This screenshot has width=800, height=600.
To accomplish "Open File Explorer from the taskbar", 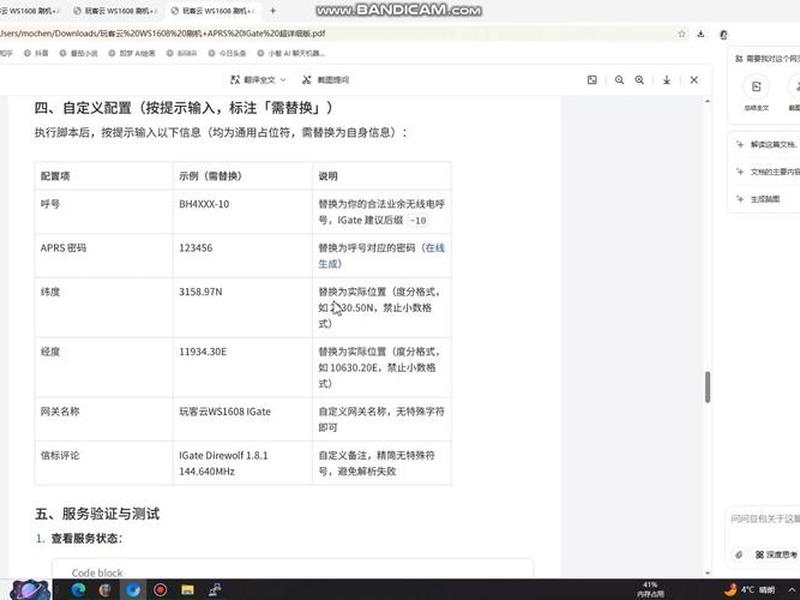I will click(x=187, y=590).
